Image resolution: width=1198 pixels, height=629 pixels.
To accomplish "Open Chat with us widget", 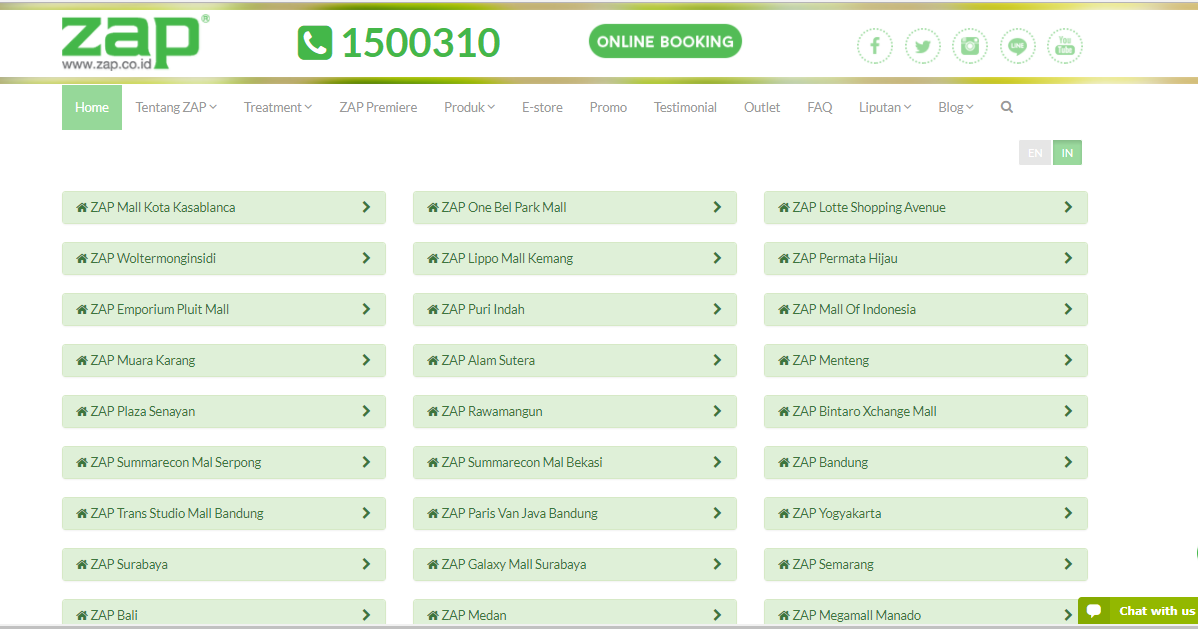I will 1138,611.
